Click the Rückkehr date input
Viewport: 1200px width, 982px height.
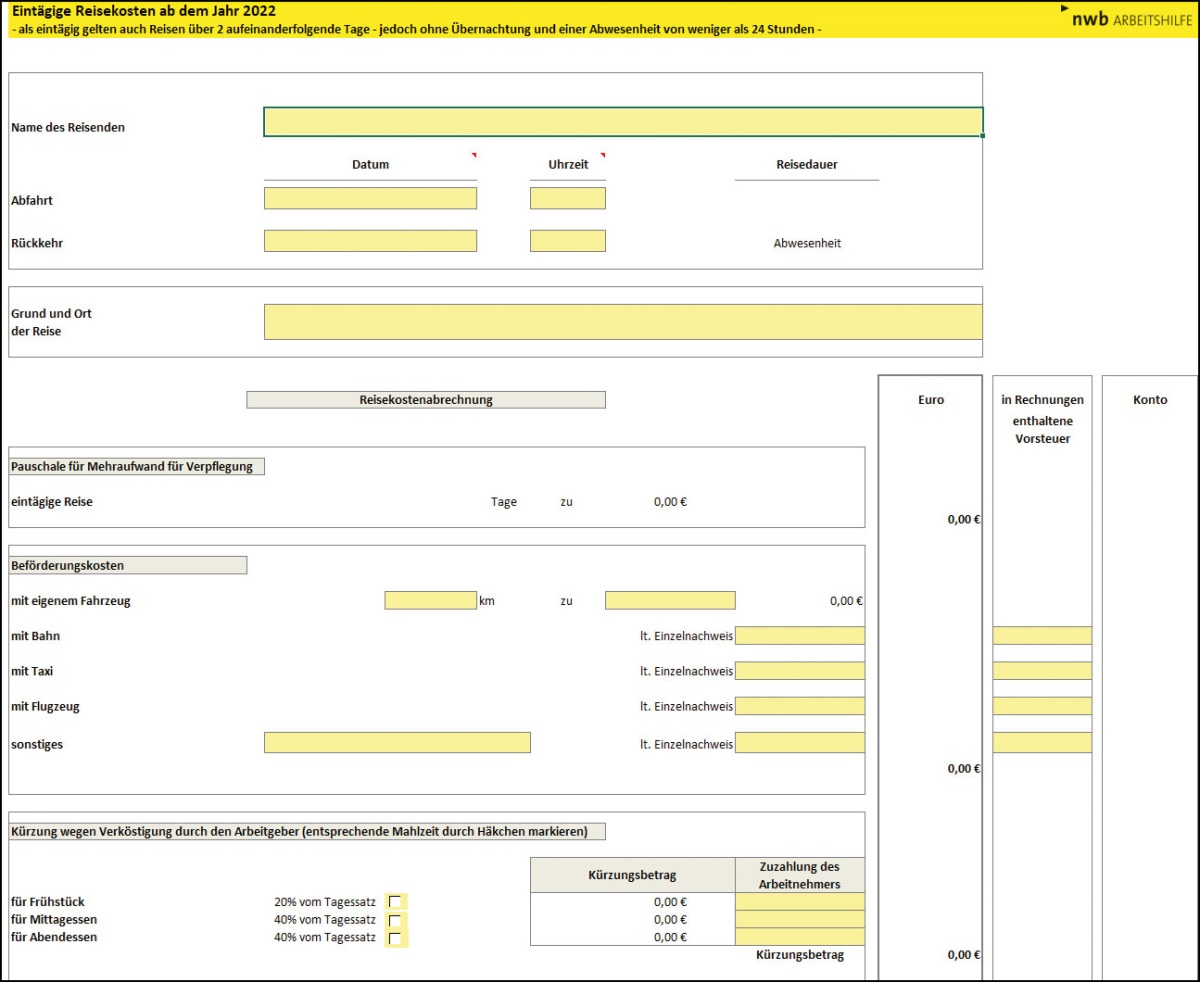(x=370, y=241)
